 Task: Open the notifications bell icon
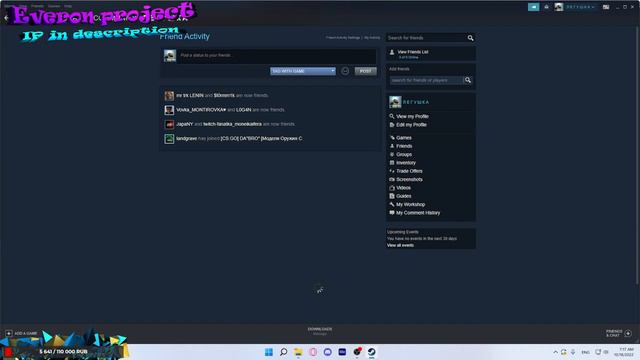coord(547,7)
